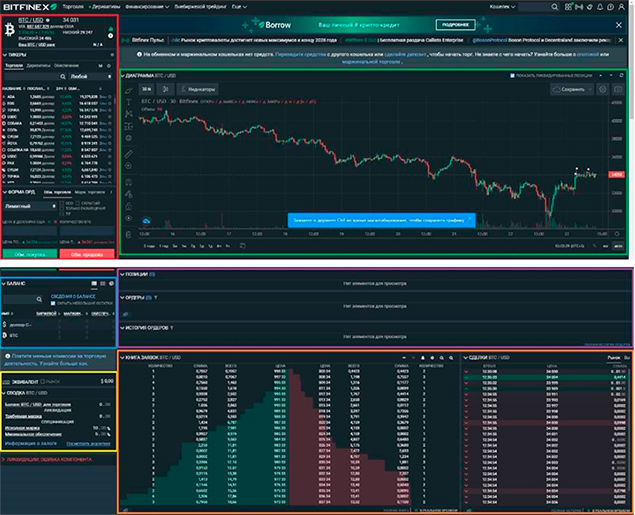Open the Bitfinex Pulse icon in header
The height and width of the screenshot is (515, 635).
coord(579,7)
